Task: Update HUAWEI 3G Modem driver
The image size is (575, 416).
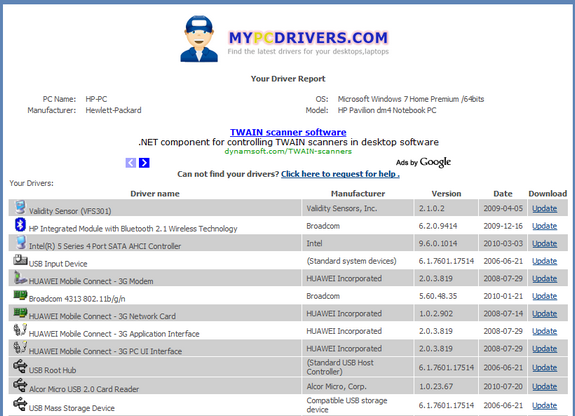Action: [x=544, y=279]
